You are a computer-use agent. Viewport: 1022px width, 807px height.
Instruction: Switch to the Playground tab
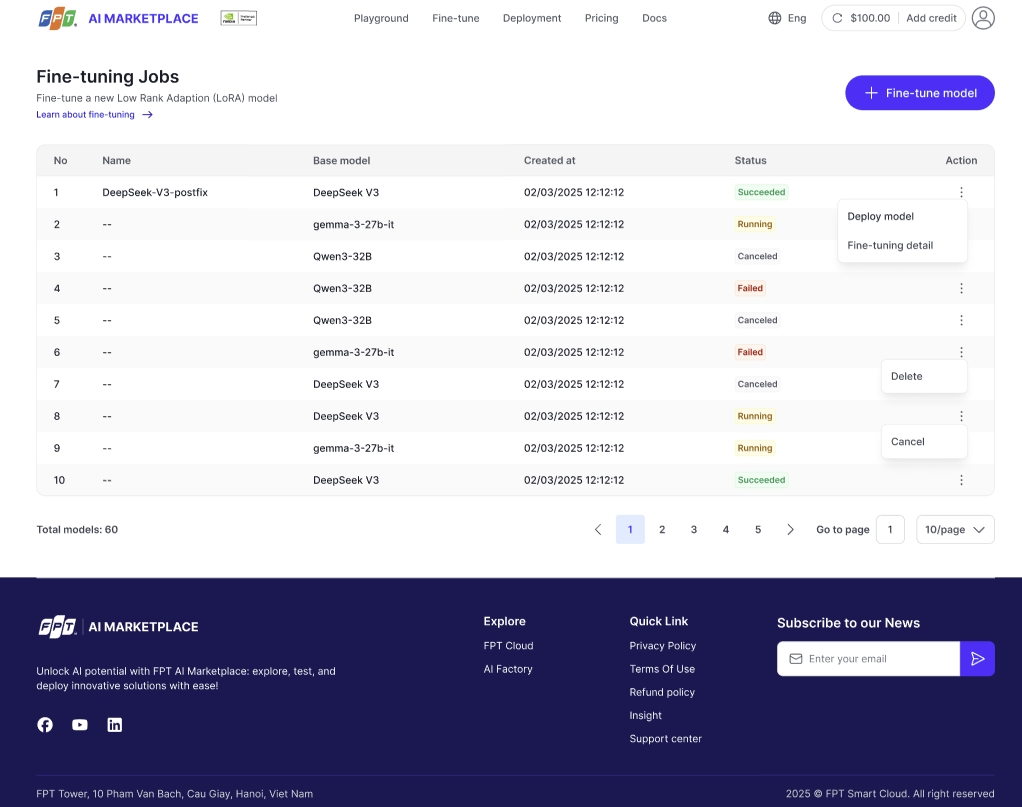click(x=381, y=18)
